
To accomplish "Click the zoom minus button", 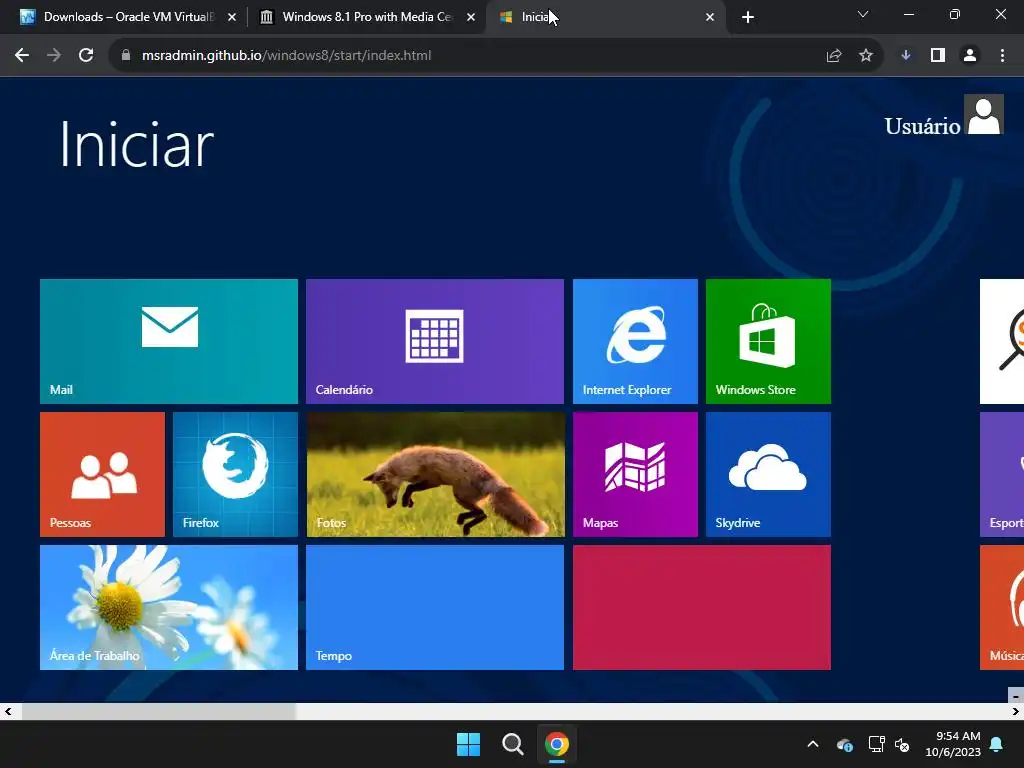I will pyautogui.click(x=1016, y=695).
